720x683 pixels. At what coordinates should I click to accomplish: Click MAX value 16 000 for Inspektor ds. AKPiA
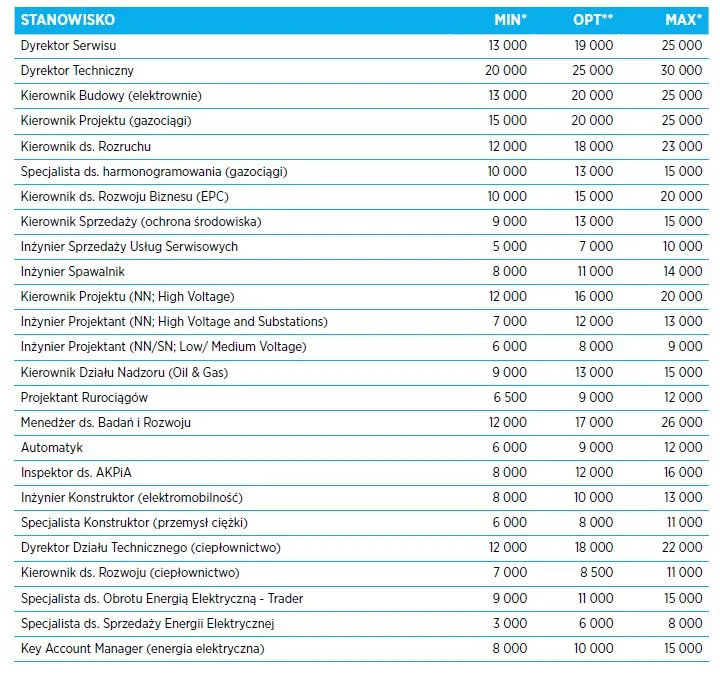point(683,472)
